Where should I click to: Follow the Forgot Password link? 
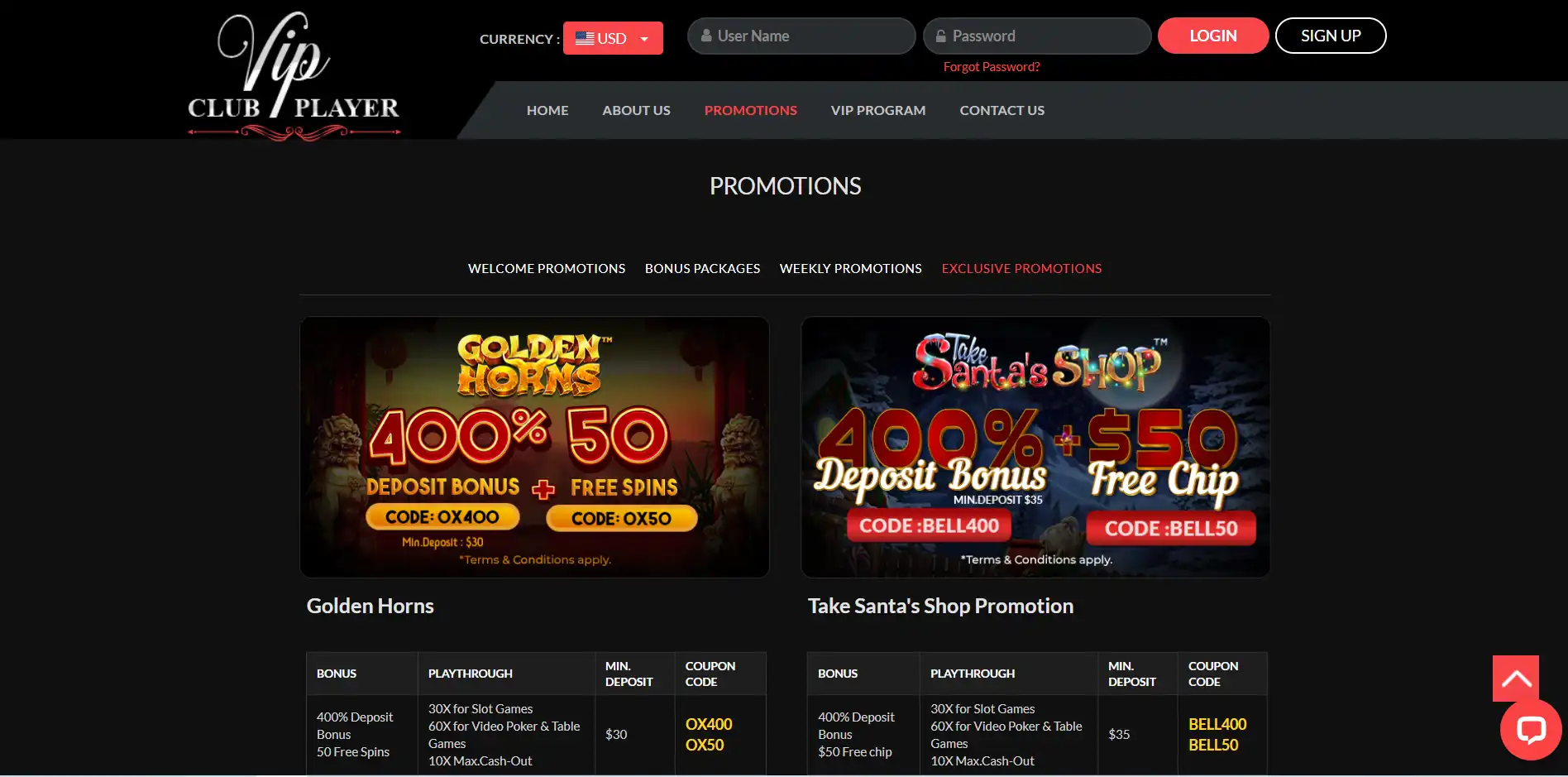click(992, 67)
